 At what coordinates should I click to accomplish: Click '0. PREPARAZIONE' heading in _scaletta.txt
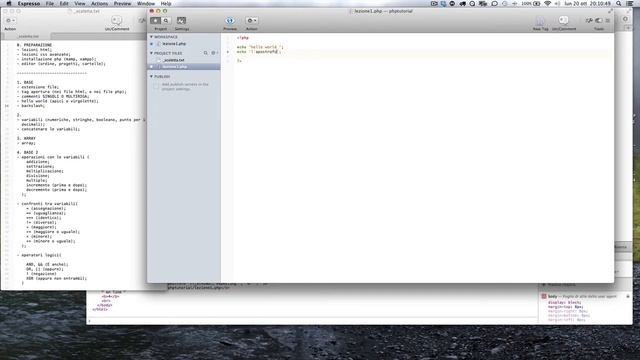[34, 45]
